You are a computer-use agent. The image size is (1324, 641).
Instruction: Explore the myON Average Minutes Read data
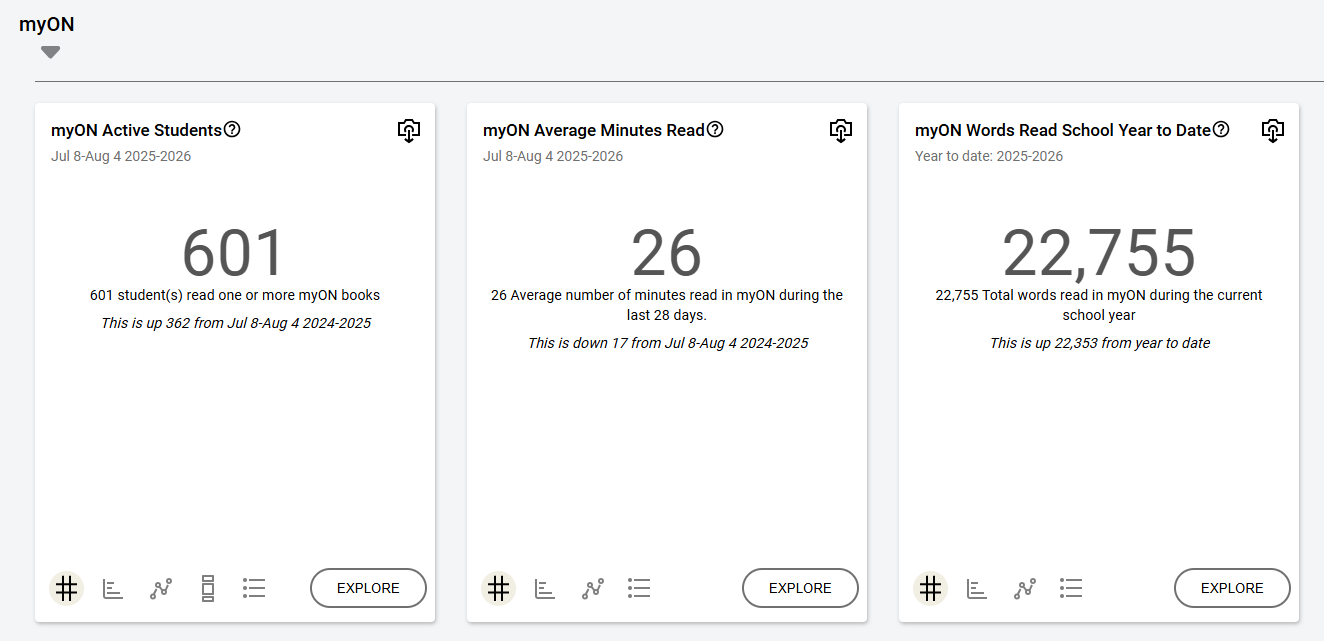tap(800, 588)
